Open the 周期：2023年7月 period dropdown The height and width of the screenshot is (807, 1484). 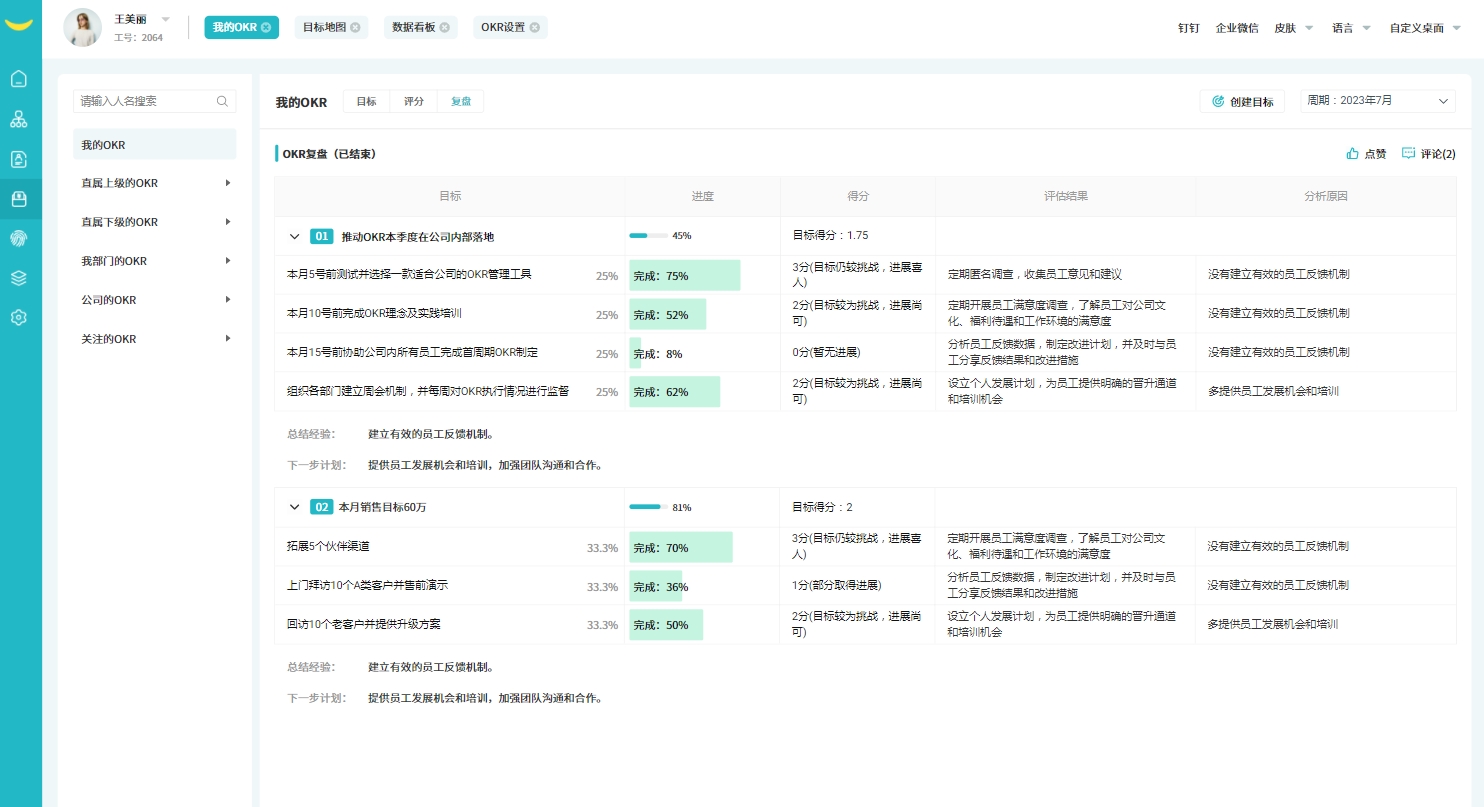(1377, 100)
